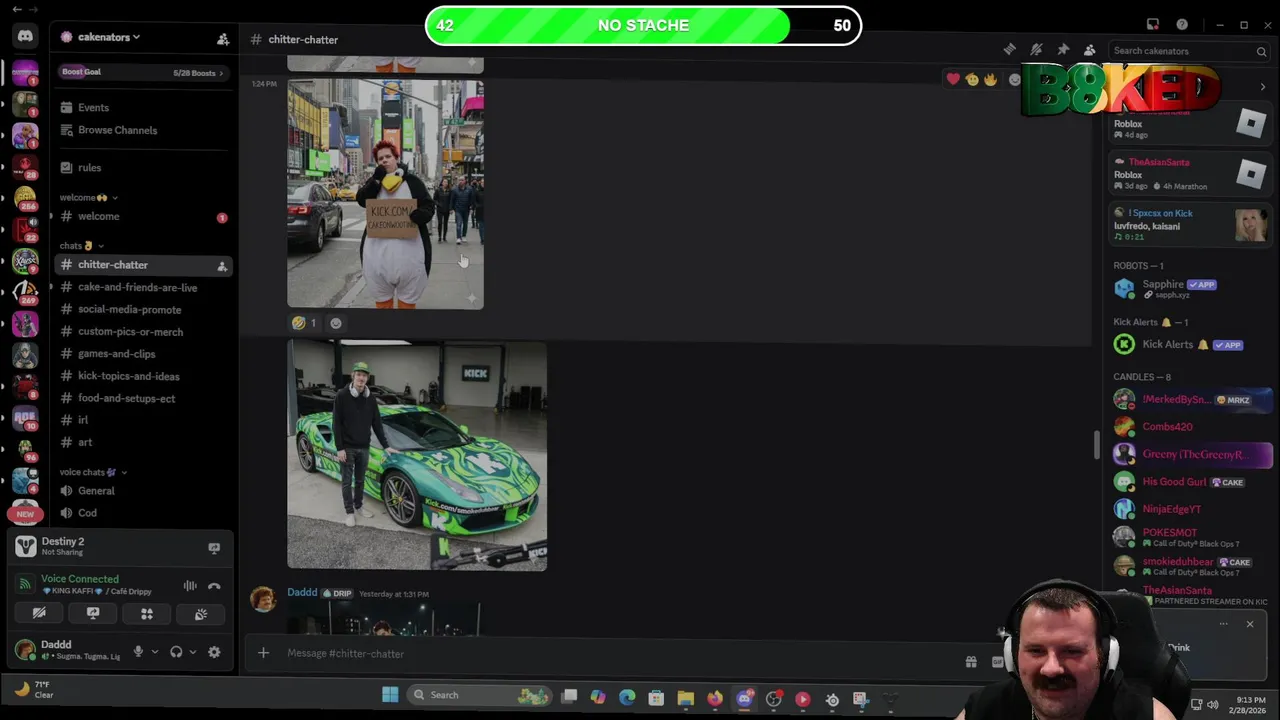Open cake-and-friends-are-live channel
Viewport: 1280px width, 720px height.
(x=137, y=288)
